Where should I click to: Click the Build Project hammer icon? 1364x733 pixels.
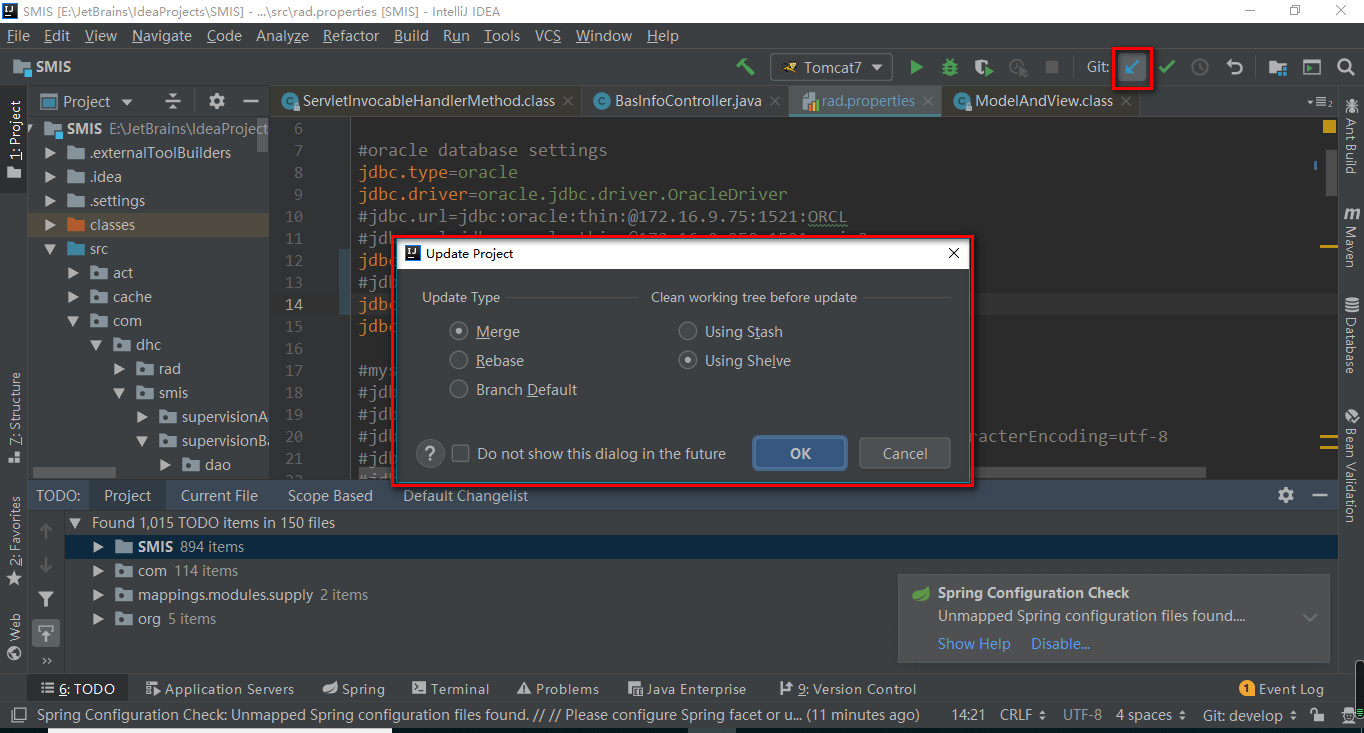[745, 67]
